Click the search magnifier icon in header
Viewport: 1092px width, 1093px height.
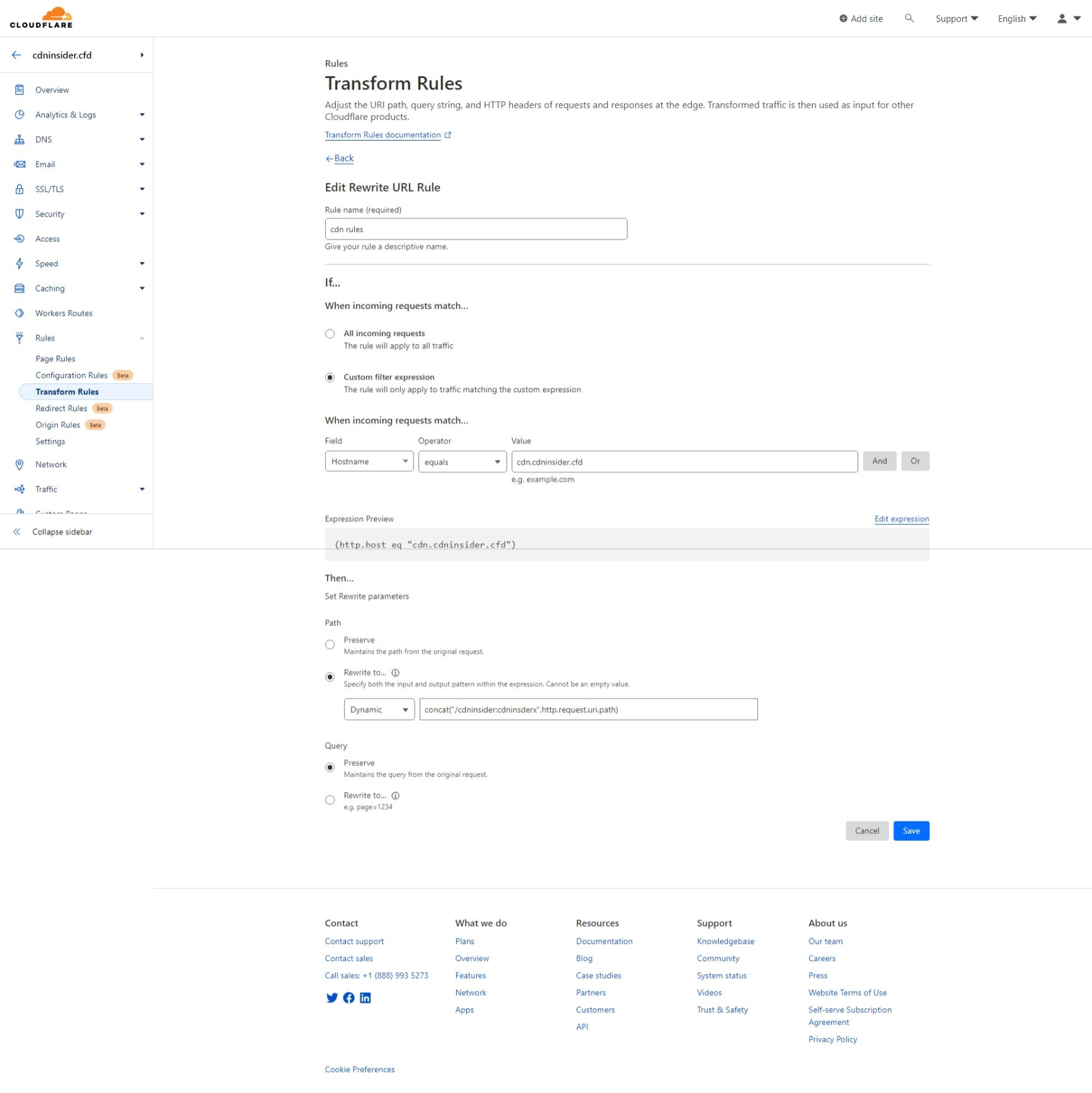tap(909, 18)
